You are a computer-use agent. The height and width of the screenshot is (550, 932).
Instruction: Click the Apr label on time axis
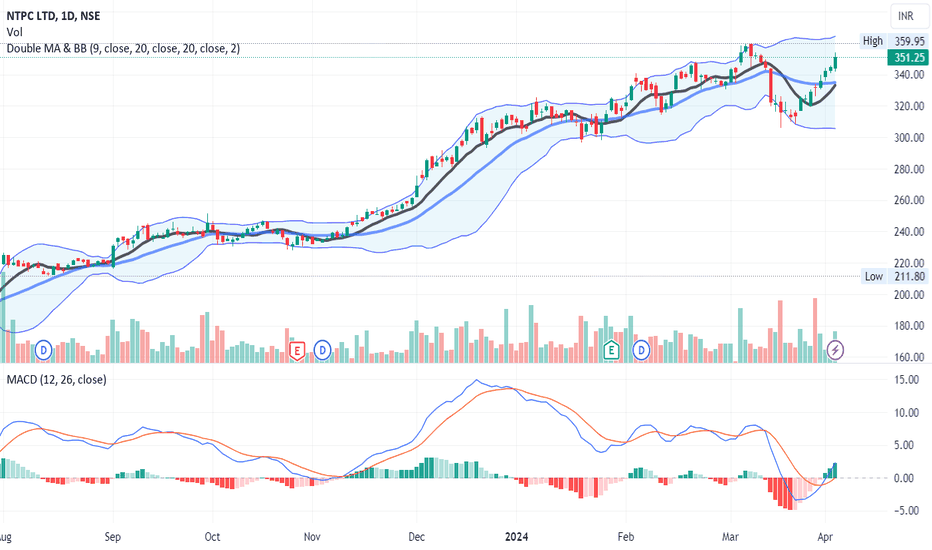tap(825, 537)
